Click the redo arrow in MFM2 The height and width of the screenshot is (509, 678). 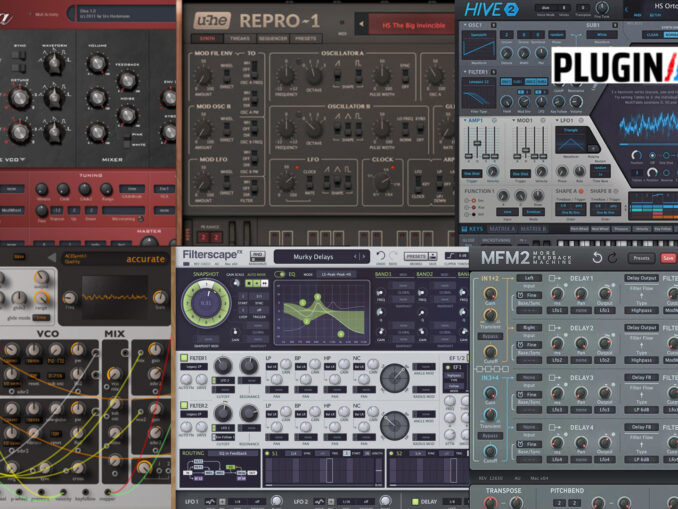(x=612, y=258)
